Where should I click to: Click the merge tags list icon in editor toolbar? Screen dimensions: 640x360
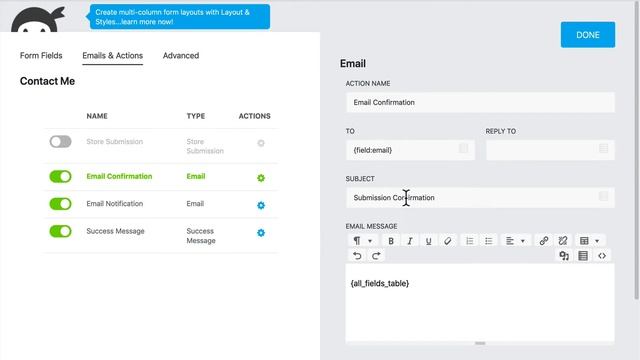[583, 256]
